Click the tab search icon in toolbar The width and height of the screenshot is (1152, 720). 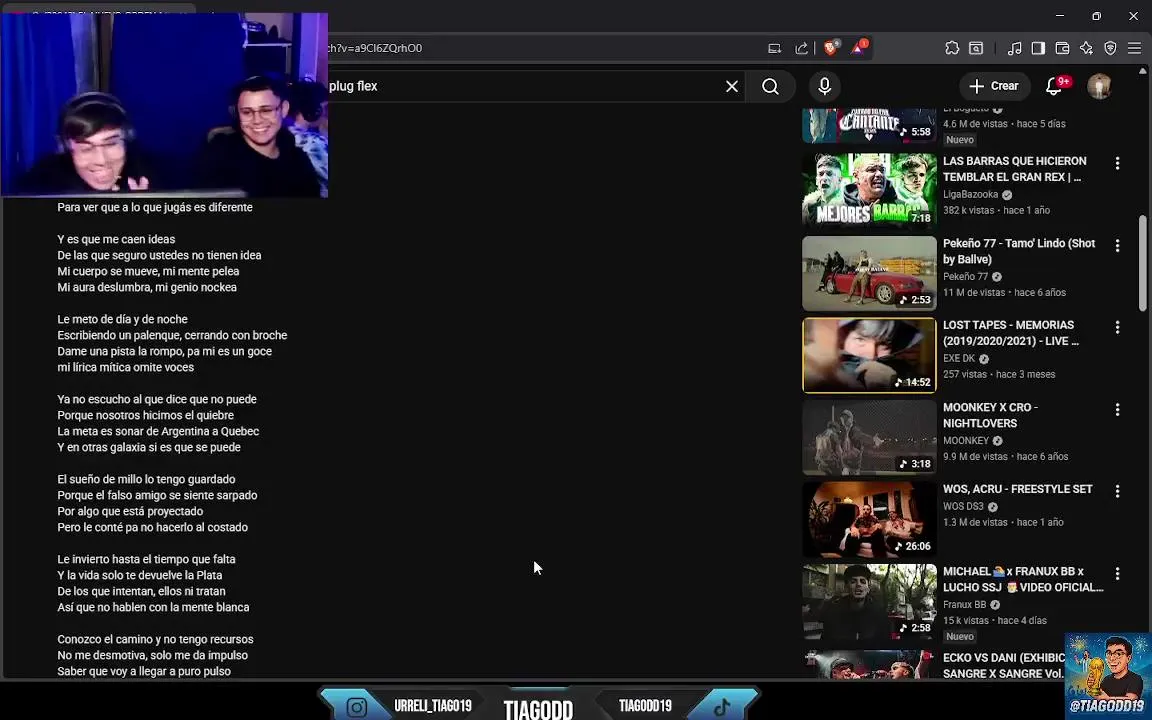pyautogui.click(x=976, y=48)
